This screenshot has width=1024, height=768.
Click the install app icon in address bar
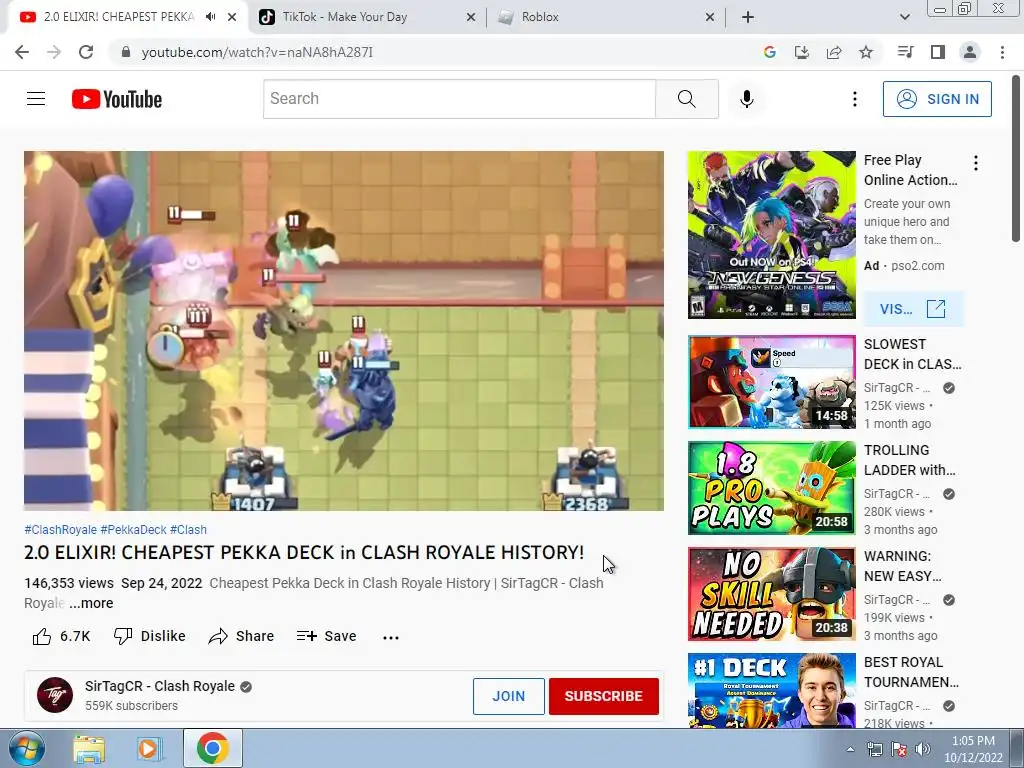pyautogui.click(x=801, y=52)
